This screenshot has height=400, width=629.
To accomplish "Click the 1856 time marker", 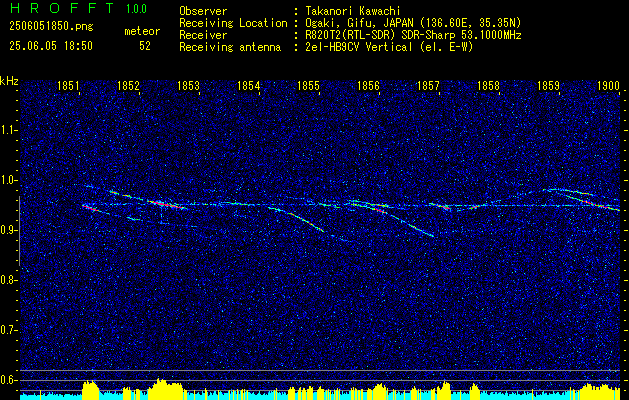I will point(369,86).
